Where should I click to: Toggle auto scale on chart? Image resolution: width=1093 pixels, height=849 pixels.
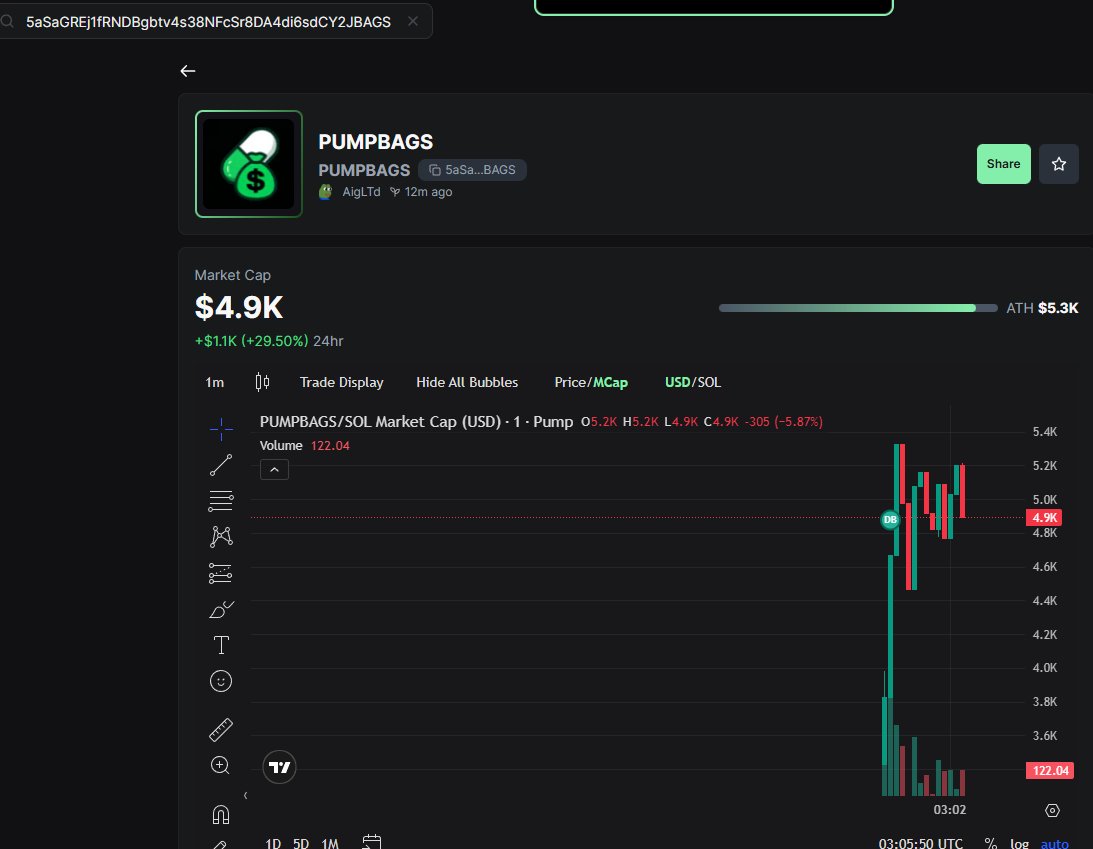click(x=1054, y=843)
